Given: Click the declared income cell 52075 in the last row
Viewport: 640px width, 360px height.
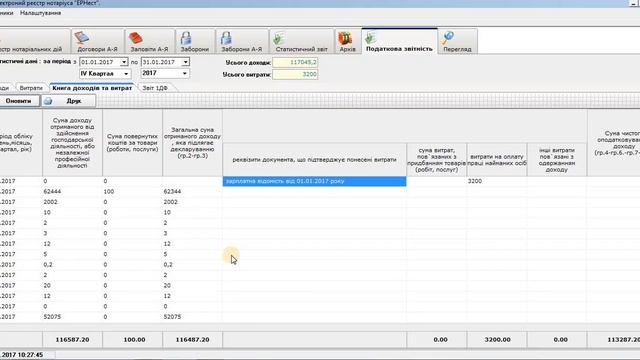Looking at the screenshot, I should click(x=192, y=317).
